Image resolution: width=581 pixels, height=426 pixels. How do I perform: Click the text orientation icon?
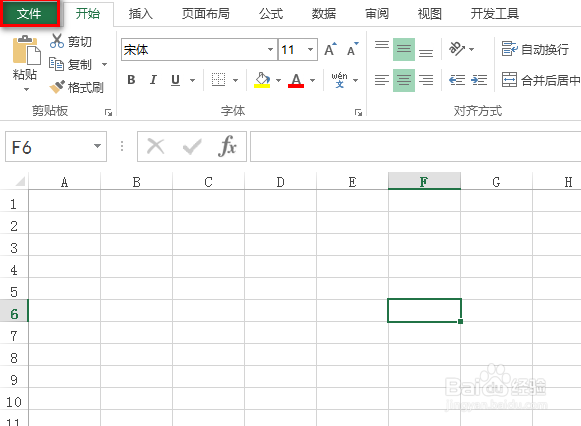[x=457, y=49]
